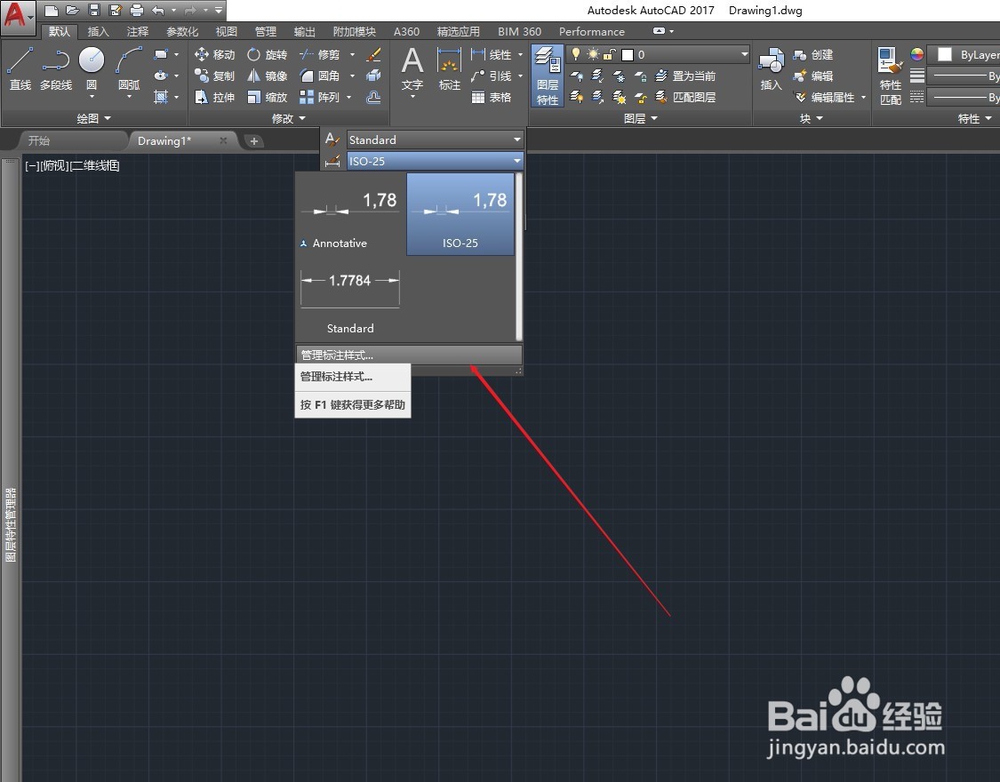
Task: Click the new drawing tab plus button
Action: click(254, 141)
